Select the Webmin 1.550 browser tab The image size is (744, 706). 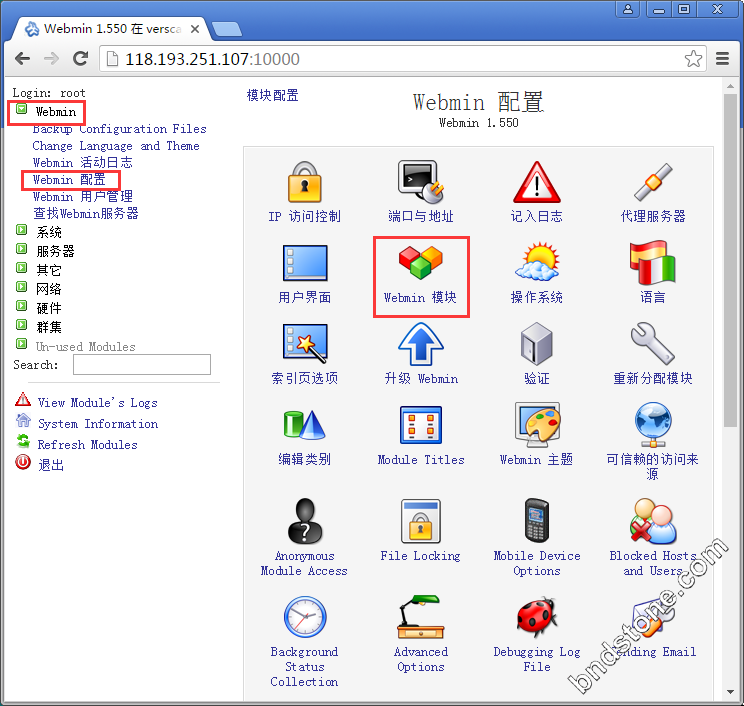pos(112,29)
